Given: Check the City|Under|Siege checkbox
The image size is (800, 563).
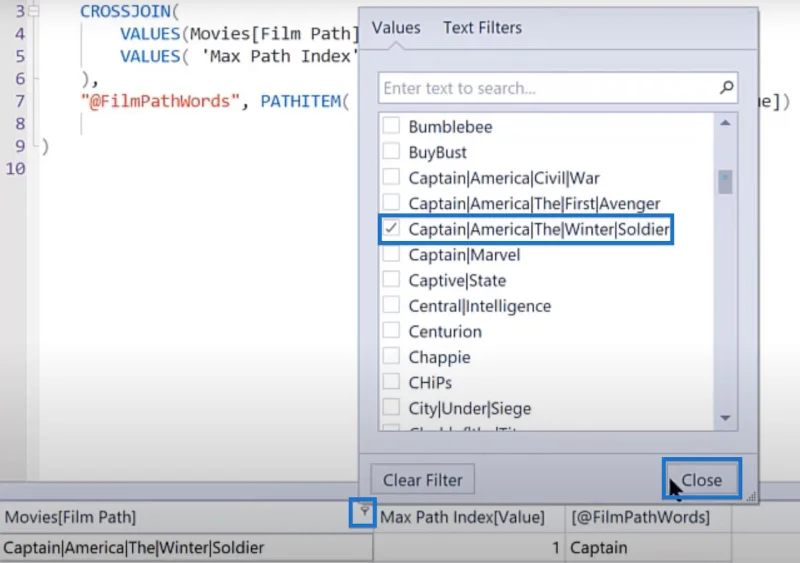Looking at the screenshot, I should (391, 407).
